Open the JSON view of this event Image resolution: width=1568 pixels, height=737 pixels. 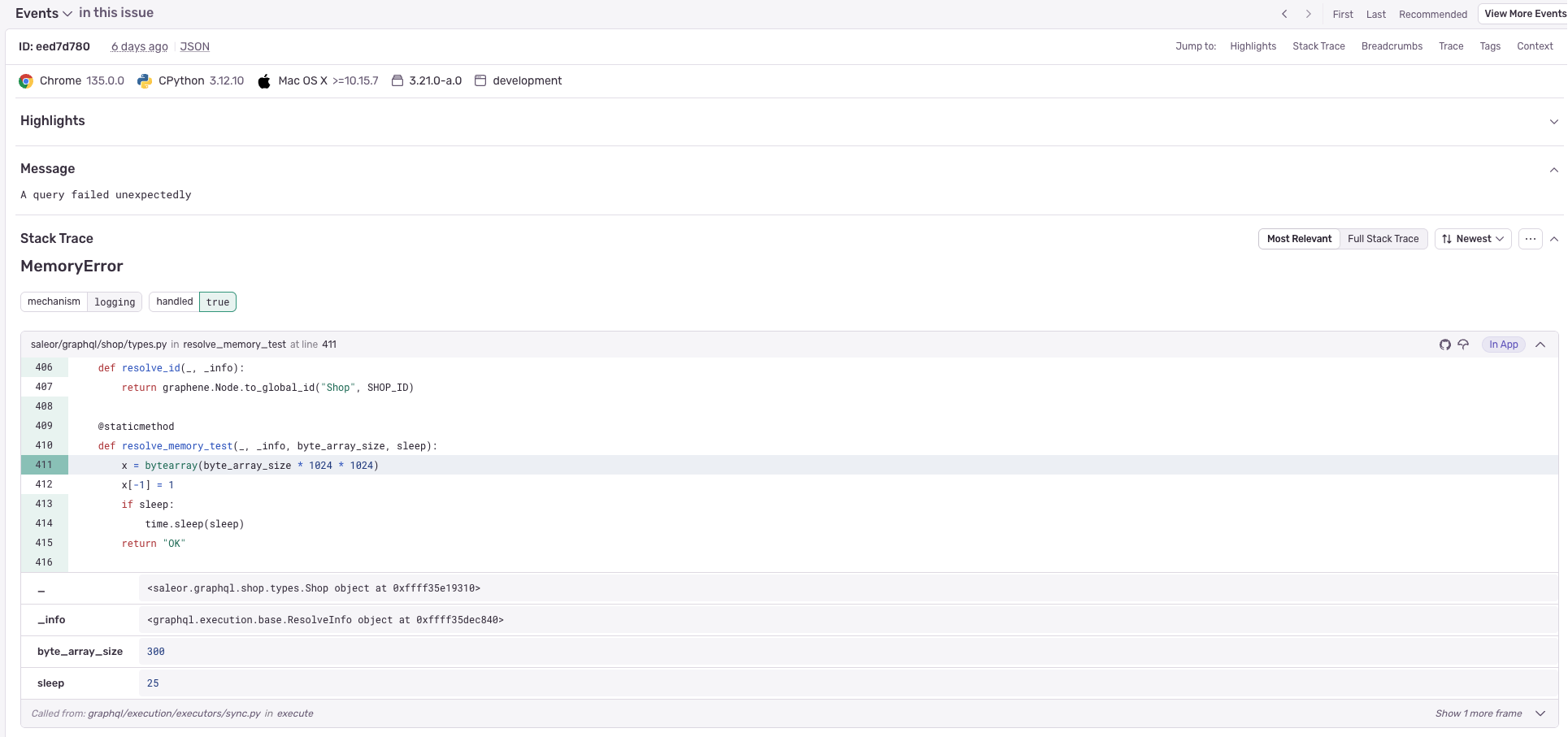[x=194, y=46]
